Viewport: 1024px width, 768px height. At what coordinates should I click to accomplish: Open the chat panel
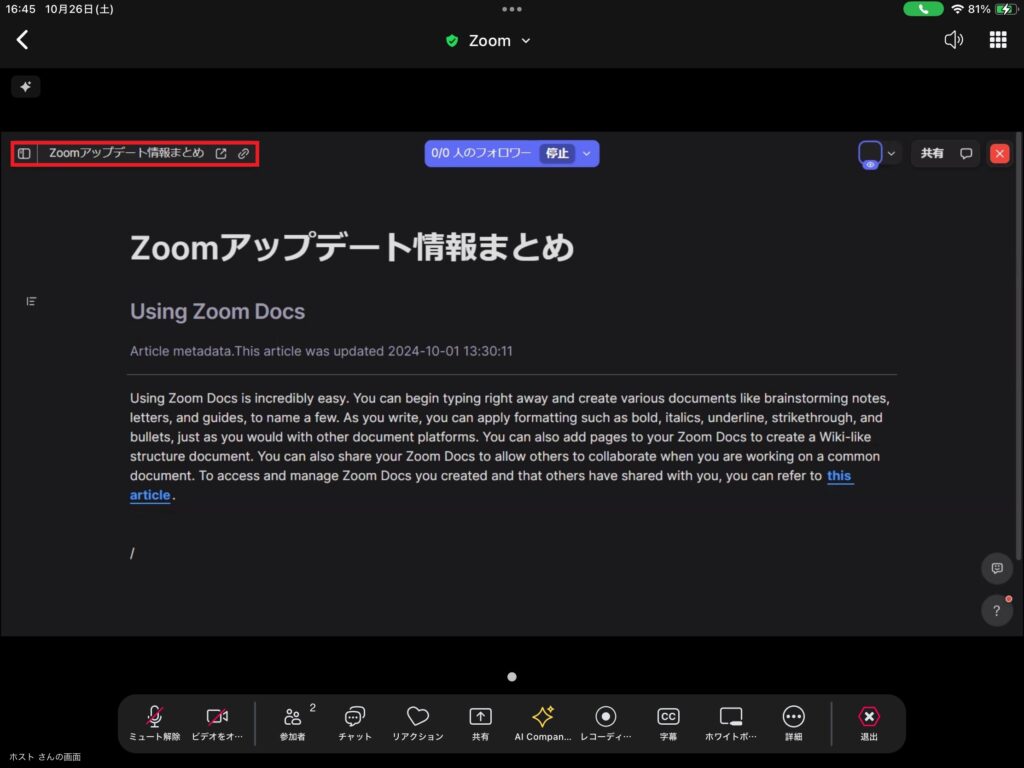355,722
